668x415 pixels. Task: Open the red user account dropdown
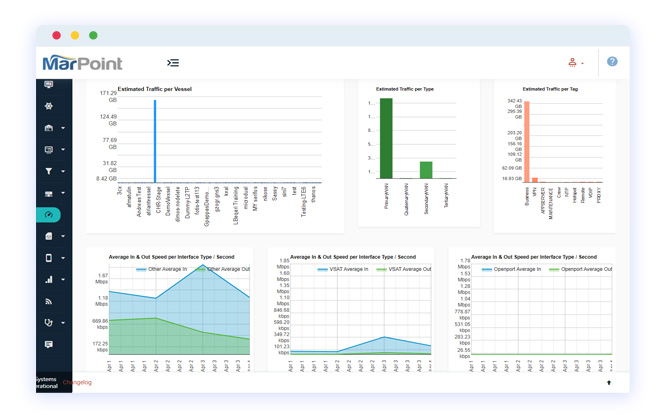(575, 63)
